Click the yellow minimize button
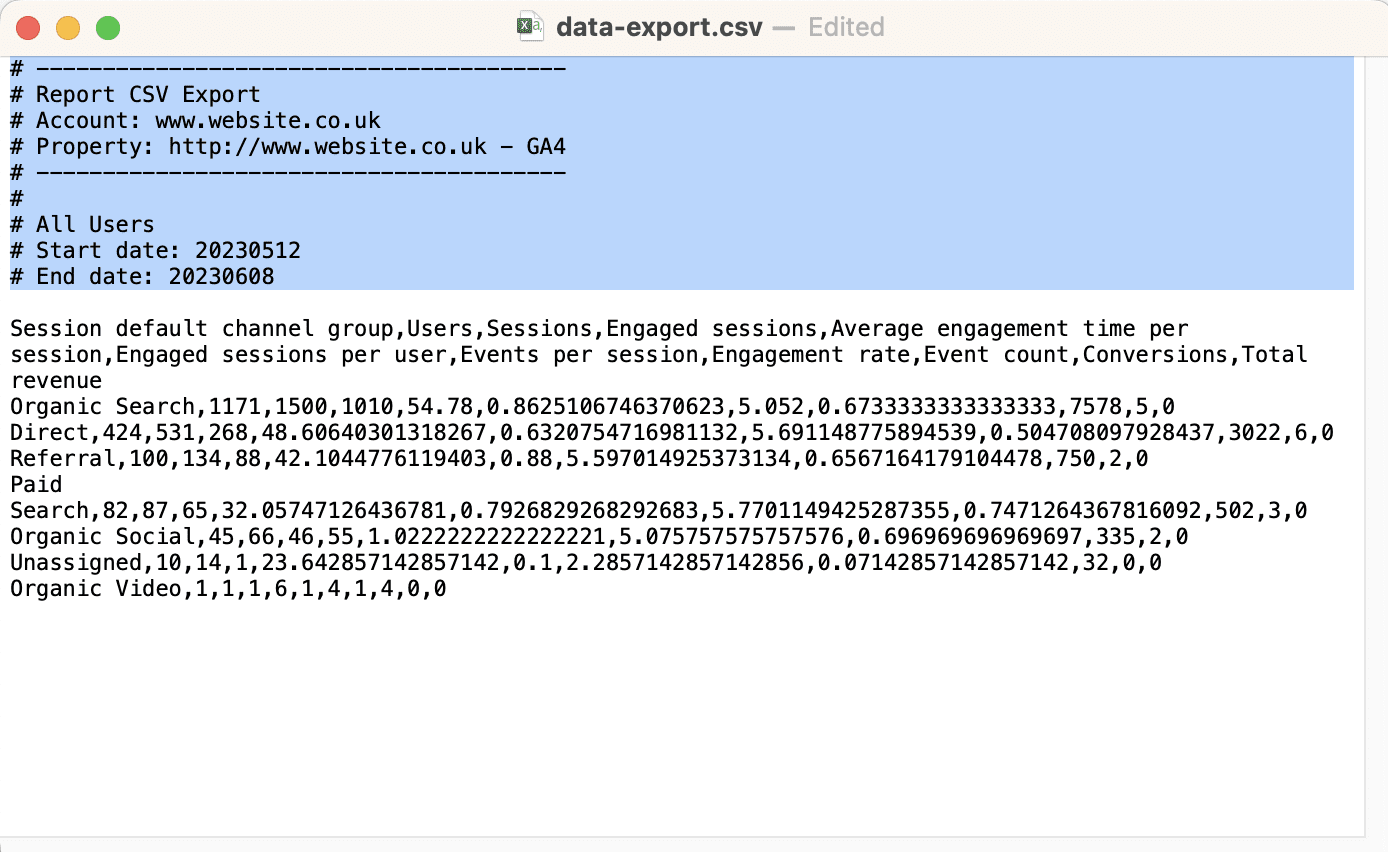Screen dimensions: 1388x852 click(68, 28)
